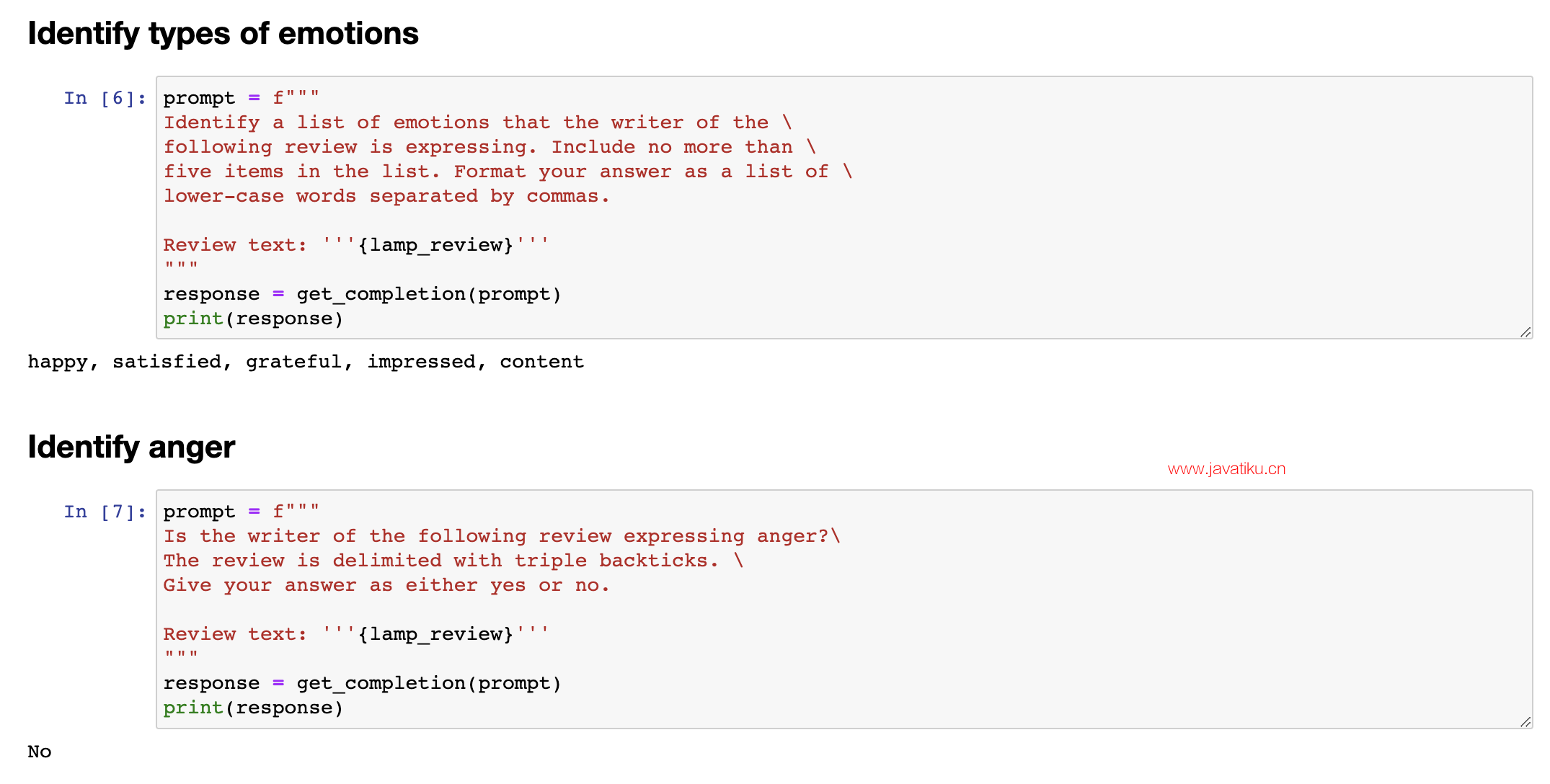
Task: Place cursor on print(response) in cell 7
Action: point(253,708)
